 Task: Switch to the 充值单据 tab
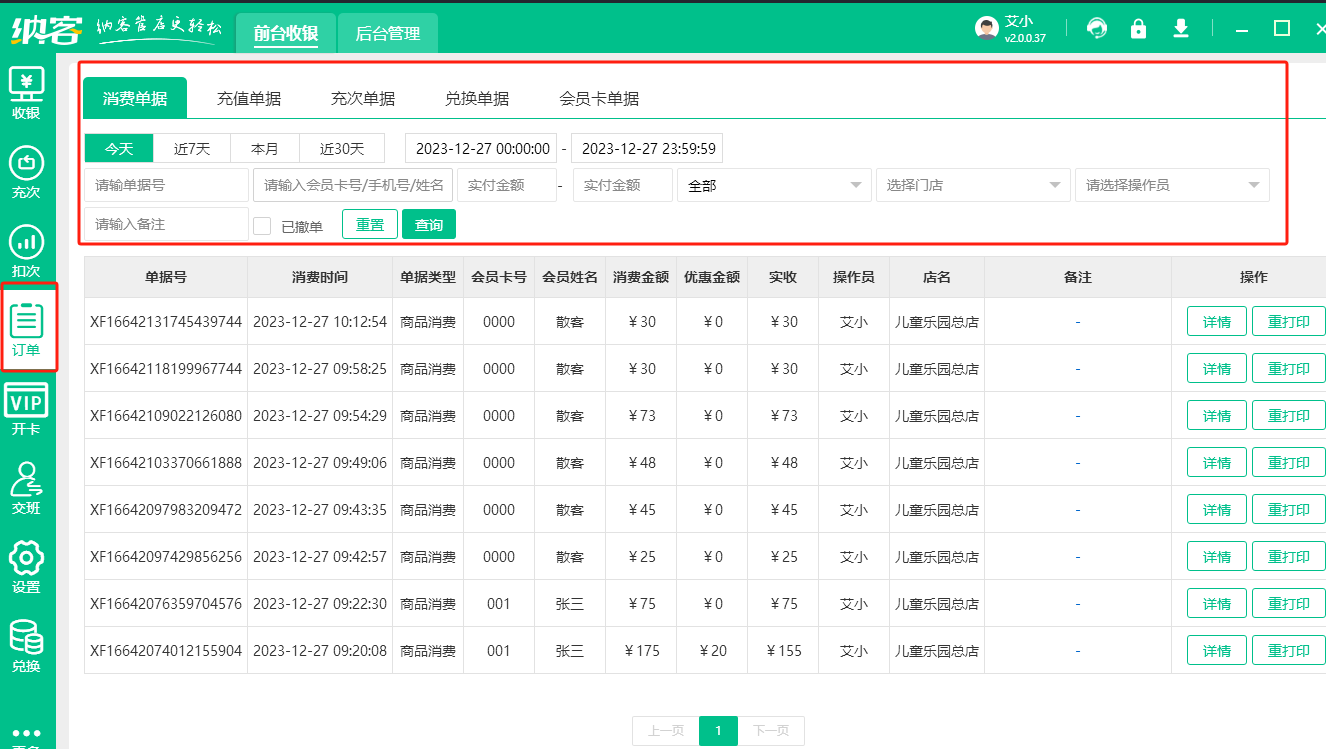[x=249, y=98]
